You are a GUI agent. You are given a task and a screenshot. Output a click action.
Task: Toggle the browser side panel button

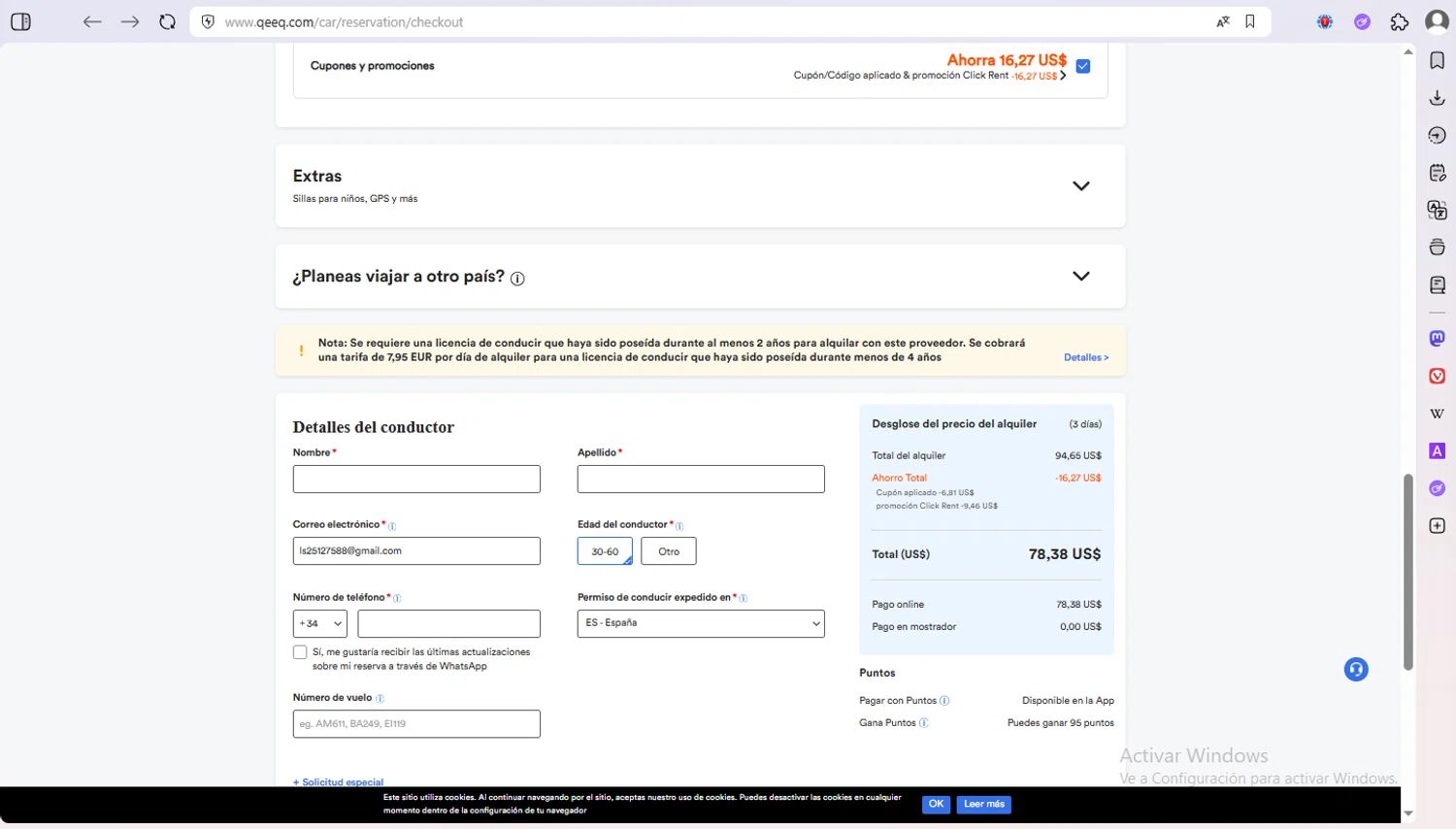point(20,21)
